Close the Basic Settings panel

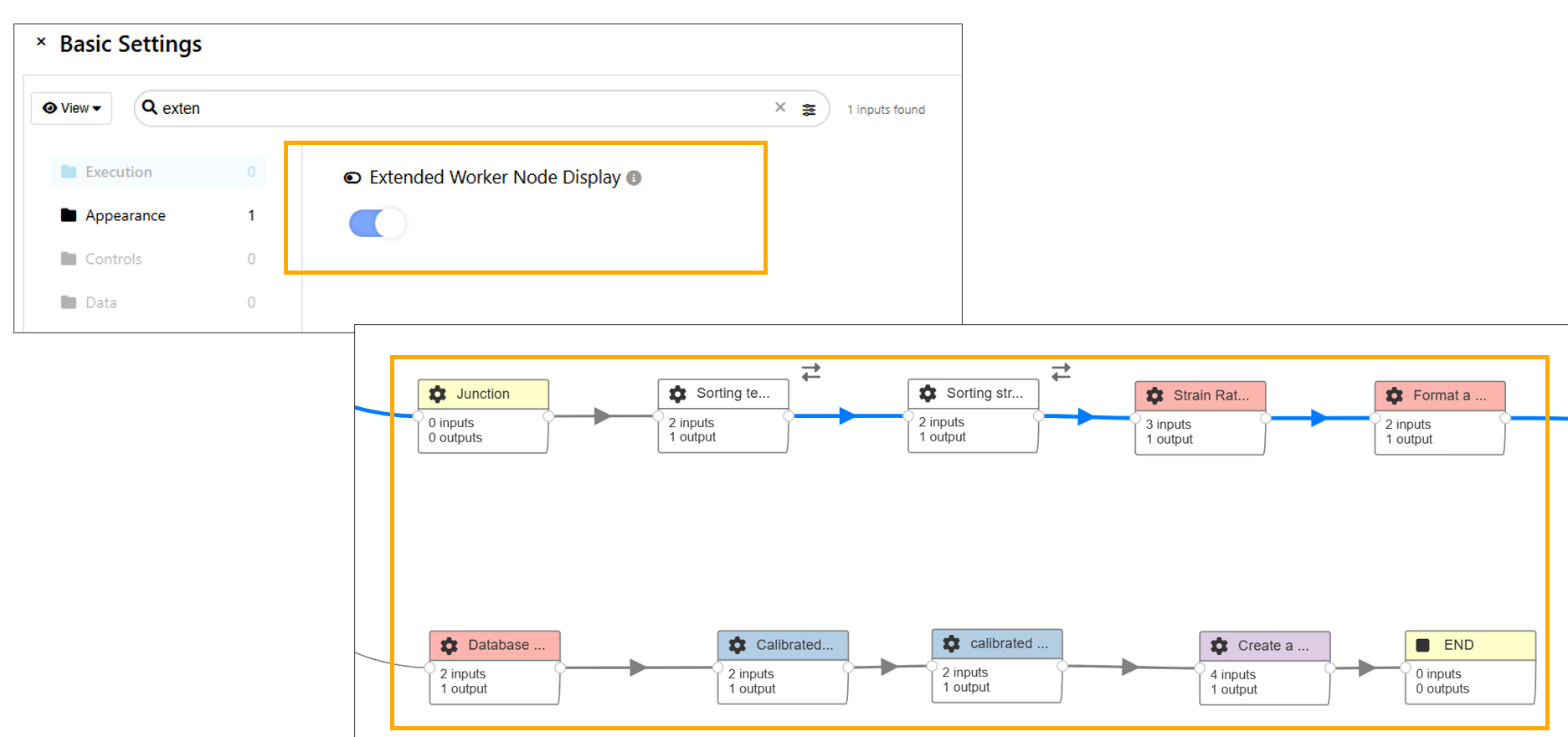pyautogui.click(x=41, y=42)
